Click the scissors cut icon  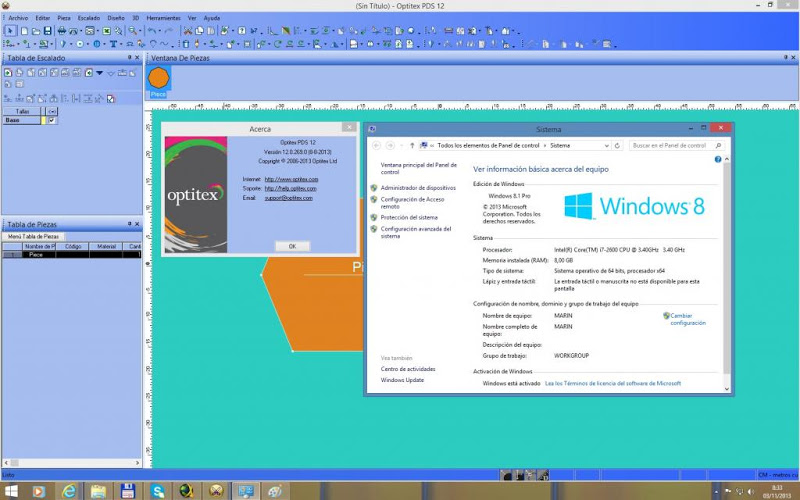[x=188, y=31]
